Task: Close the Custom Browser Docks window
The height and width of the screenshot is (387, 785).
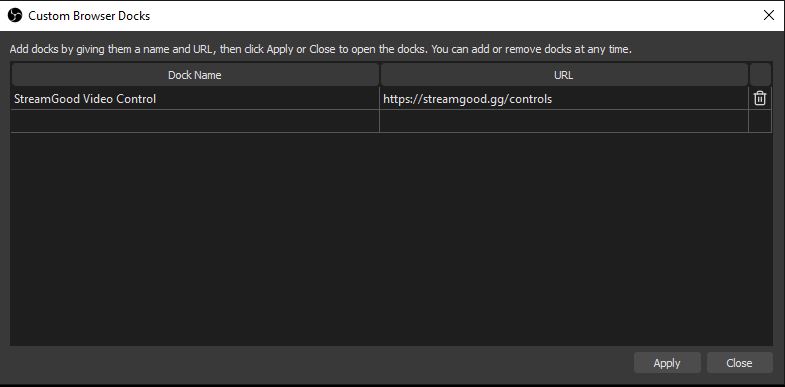Action: pyautogui.click(x=768, y=16)
